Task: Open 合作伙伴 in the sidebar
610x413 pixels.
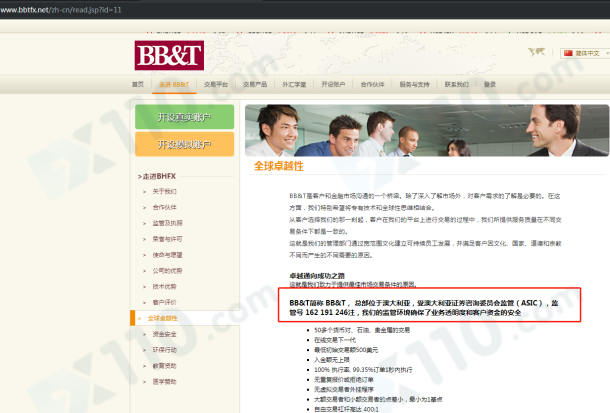Action: tap(164, 207)
